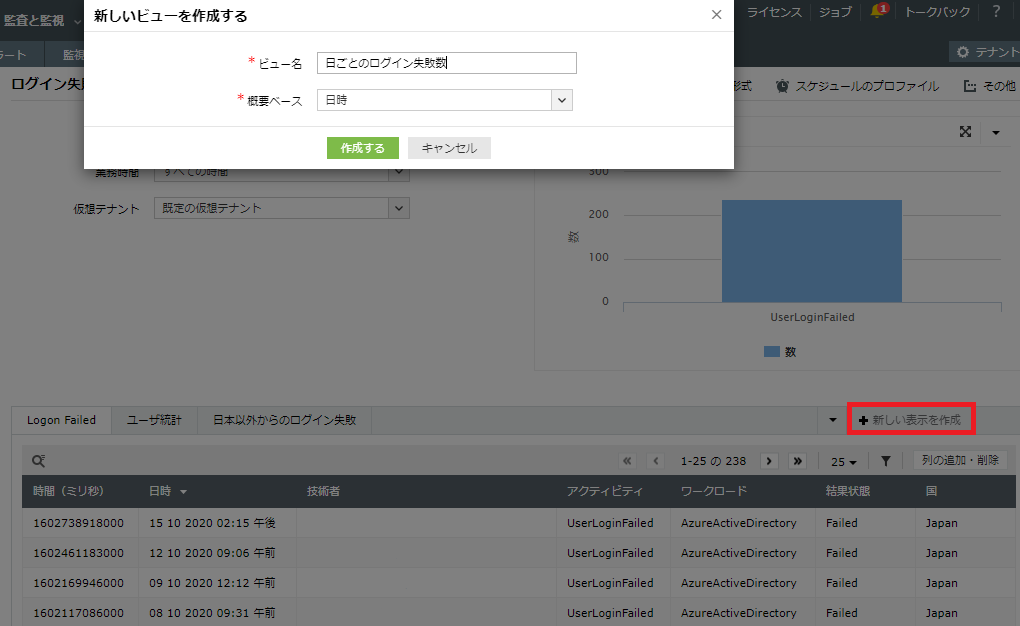Click the 作成する button

pyautogui.click(x=362, y=148)
